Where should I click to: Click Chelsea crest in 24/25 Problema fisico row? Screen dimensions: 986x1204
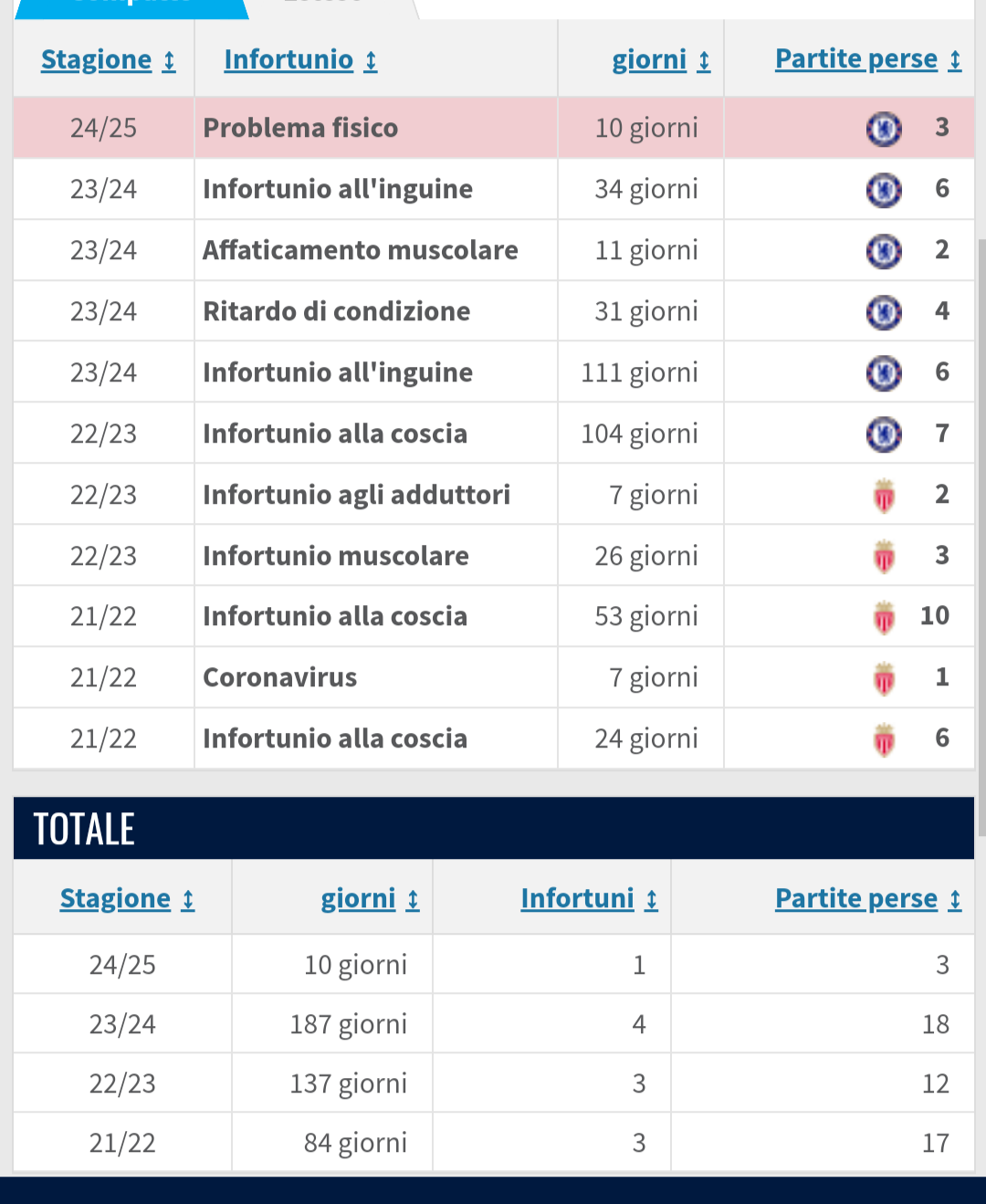pos(883,129)
